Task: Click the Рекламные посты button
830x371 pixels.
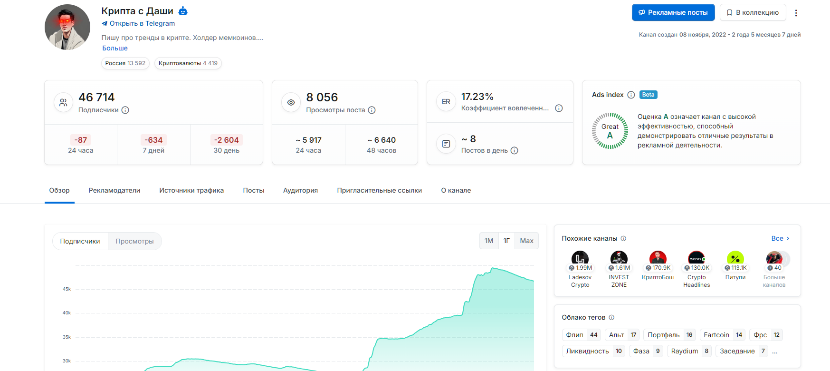Action: (673, 12)
